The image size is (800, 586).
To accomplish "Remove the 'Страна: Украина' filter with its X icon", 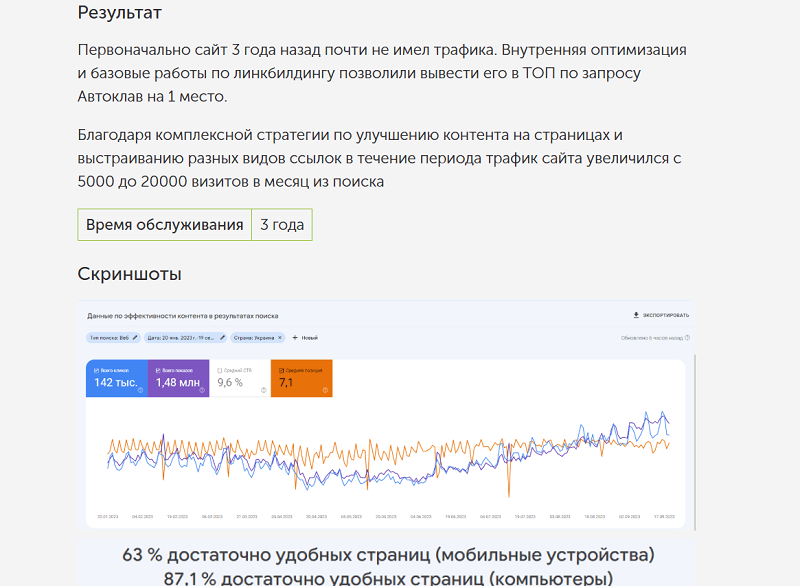I will click(x=280, y=338).
